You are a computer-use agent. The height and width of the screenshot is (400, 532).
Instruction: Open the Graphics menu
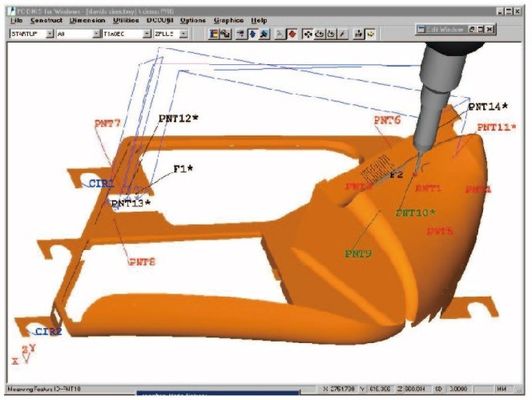[229, 21]
